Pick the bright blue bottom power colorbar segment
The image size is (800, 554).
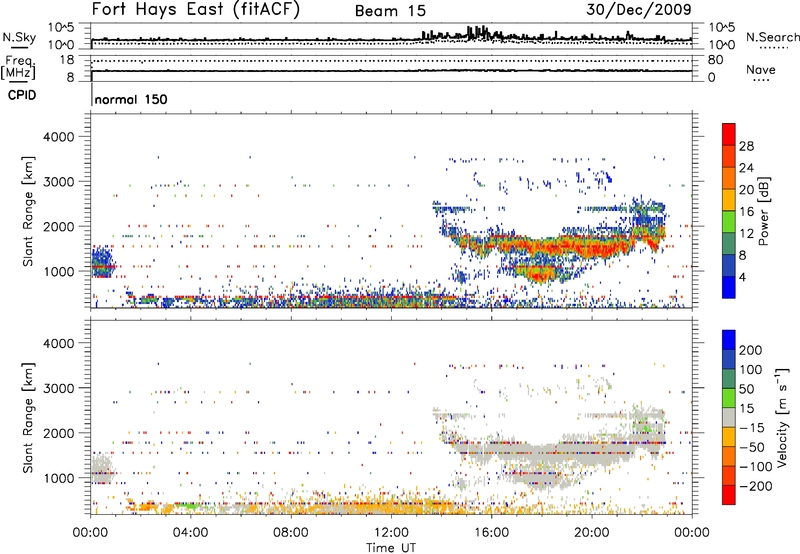pos(729,287)
